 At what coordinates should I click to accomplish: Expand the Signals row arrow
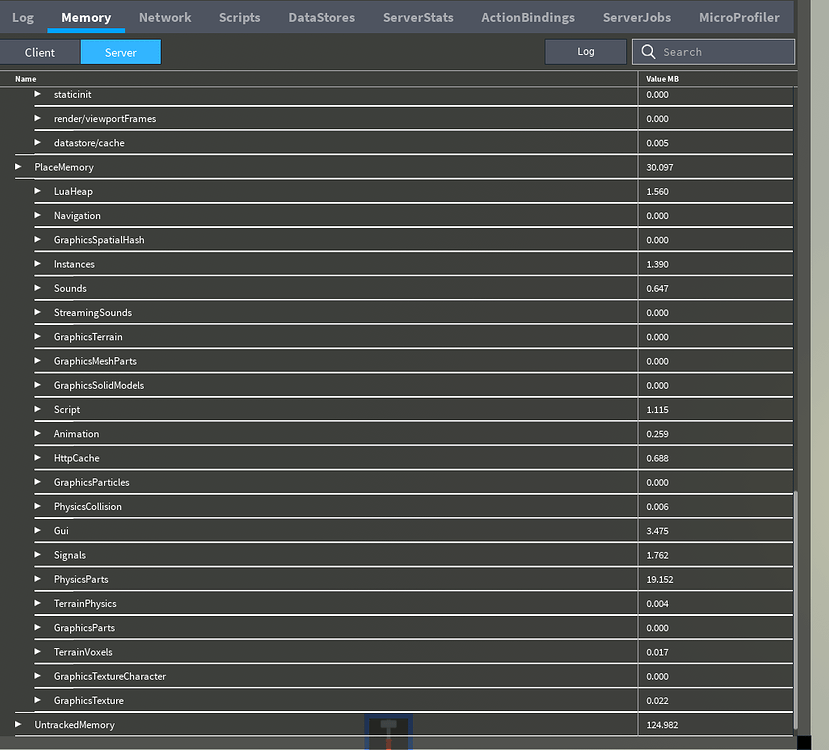pos(38,555)
